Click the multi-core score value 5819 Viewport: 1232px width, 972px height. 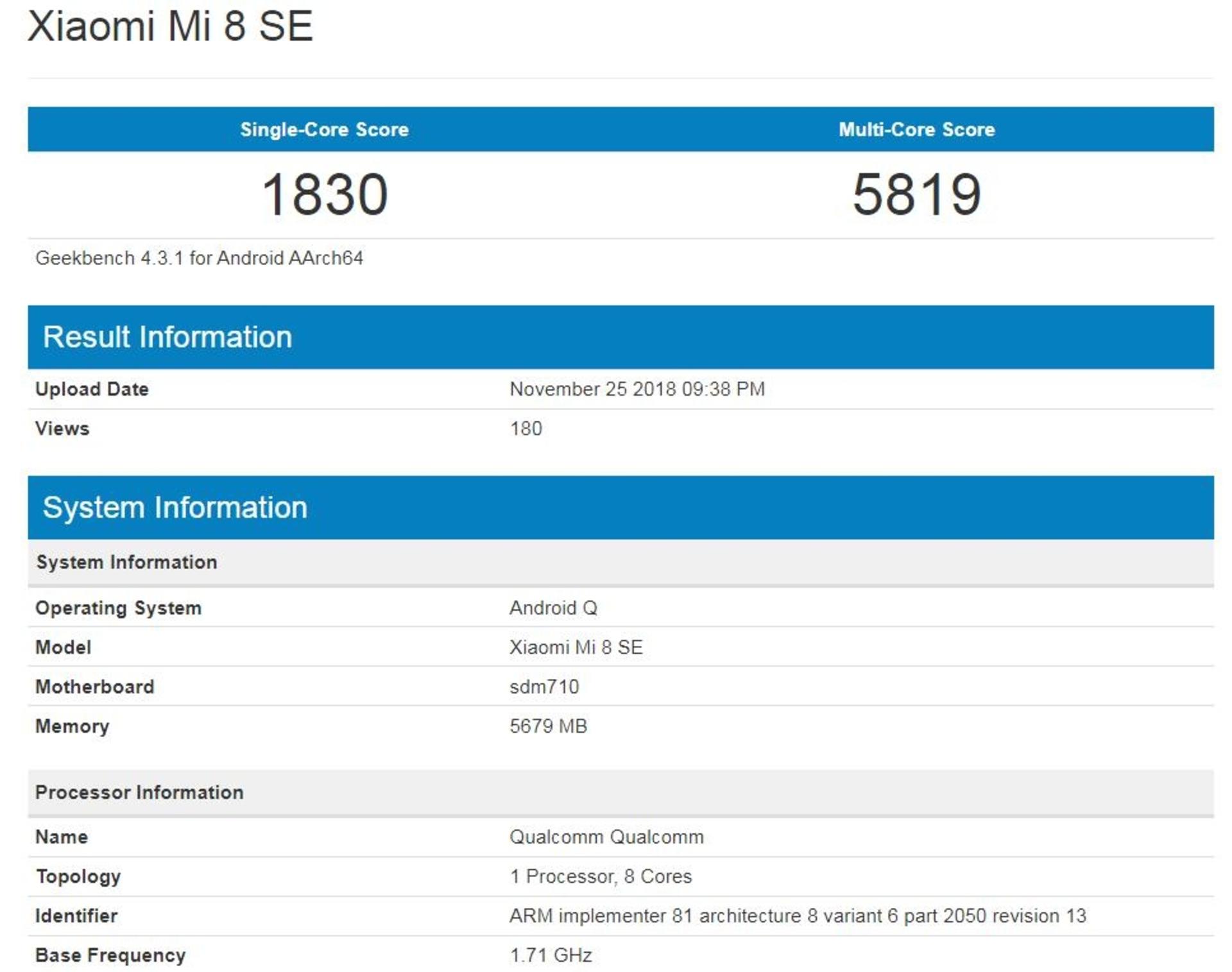pos(916,194)
